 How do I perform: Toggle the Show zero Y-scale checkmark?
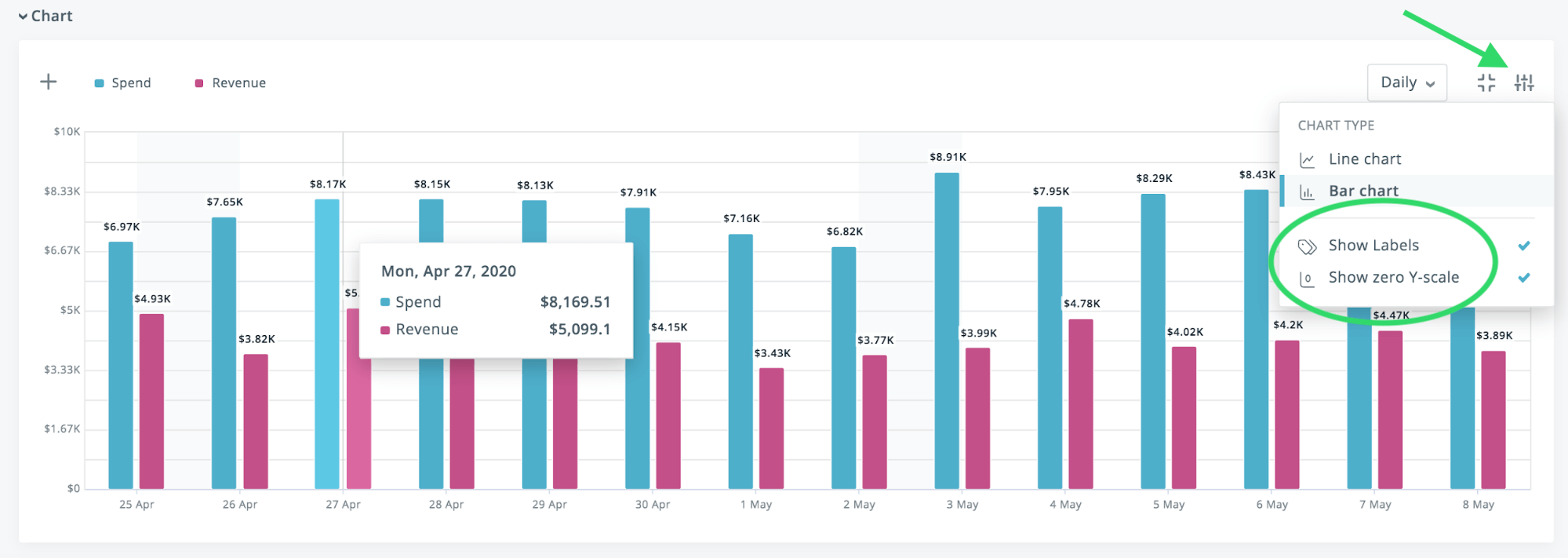tap(1523, 278)
